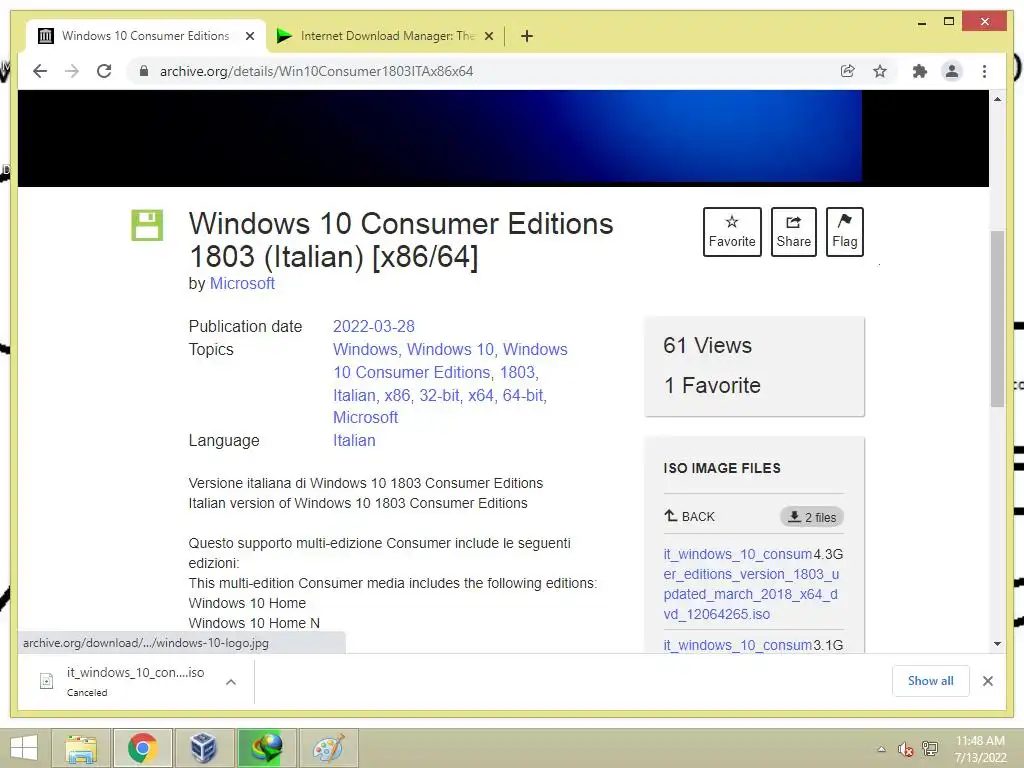Image resolution: width=1024 pixels, height=768 pixels.
Task: Click share this page icon in address bar
Action: click(848, 71)
